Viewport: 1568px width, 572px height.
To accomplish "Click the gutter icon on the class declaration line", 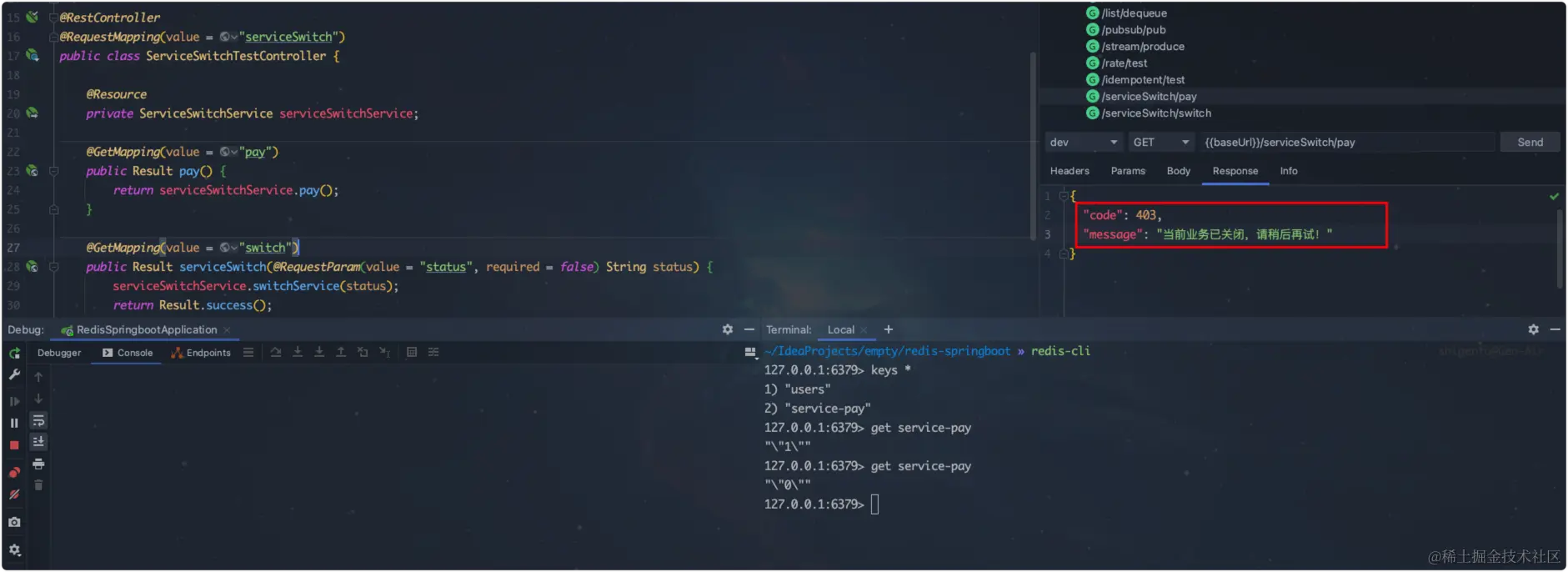I will 32,55.
